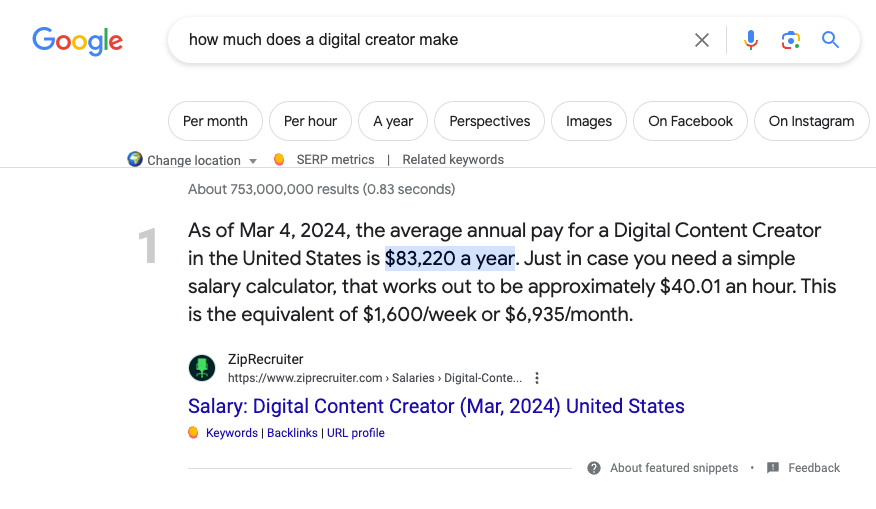Clear the search query with X
The image size is (876, 509).
click(702, 40)
